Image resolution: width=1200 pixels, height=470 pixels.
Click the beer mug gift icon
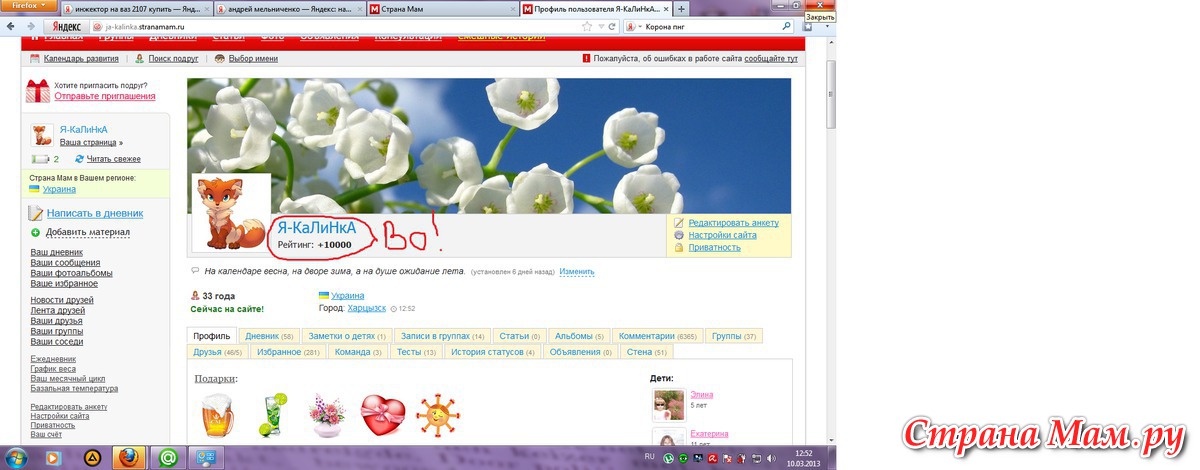[x=216, y=415]
